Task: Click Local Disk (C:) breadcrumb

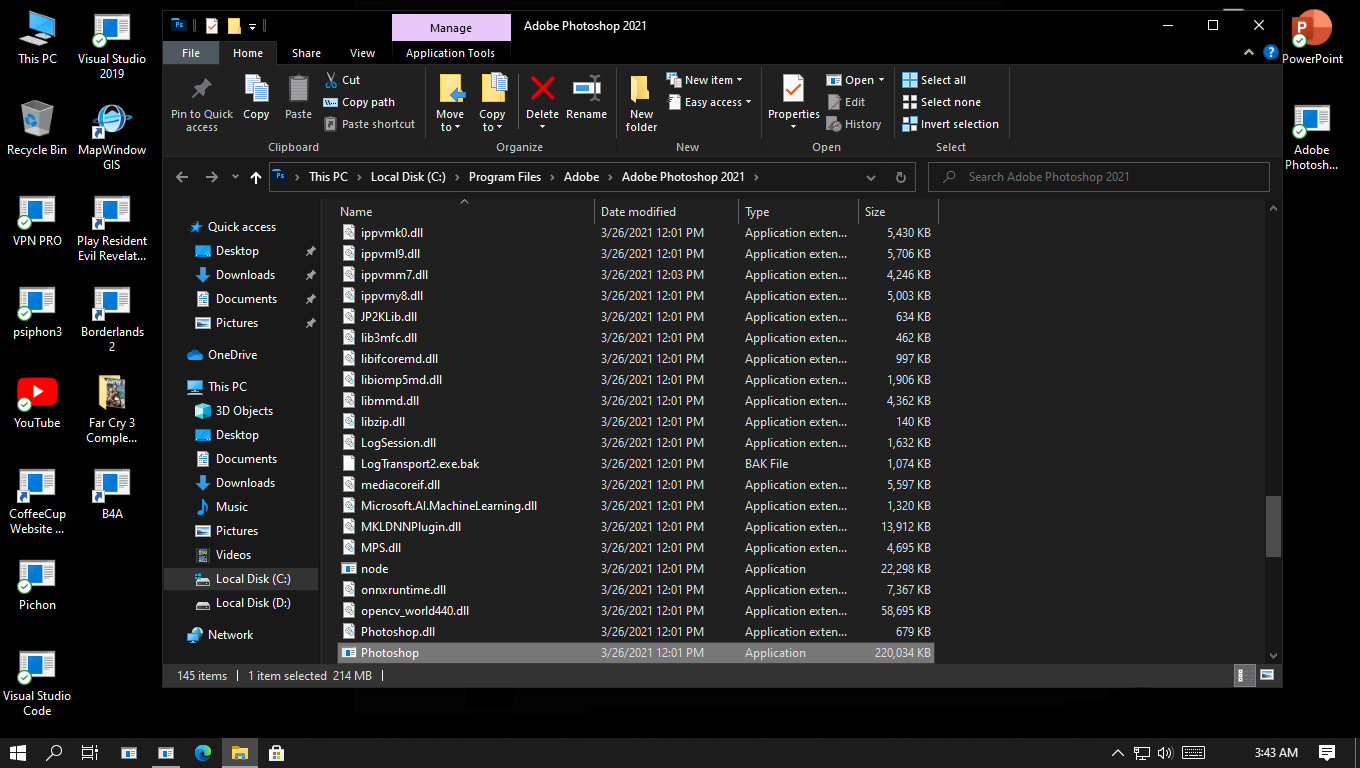Action: 408,177
